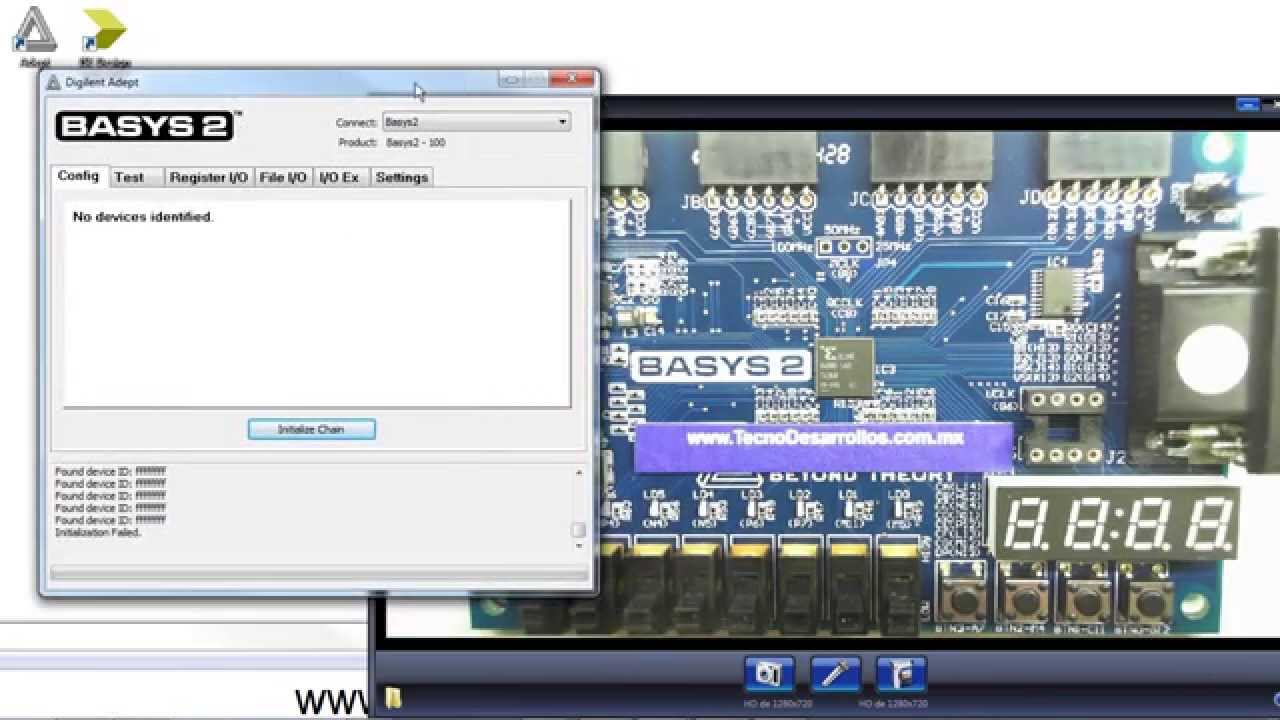Click the BASYS 2 logo in Adept
The width and height of the screenshot is (1280, 720).
[147, 126]
